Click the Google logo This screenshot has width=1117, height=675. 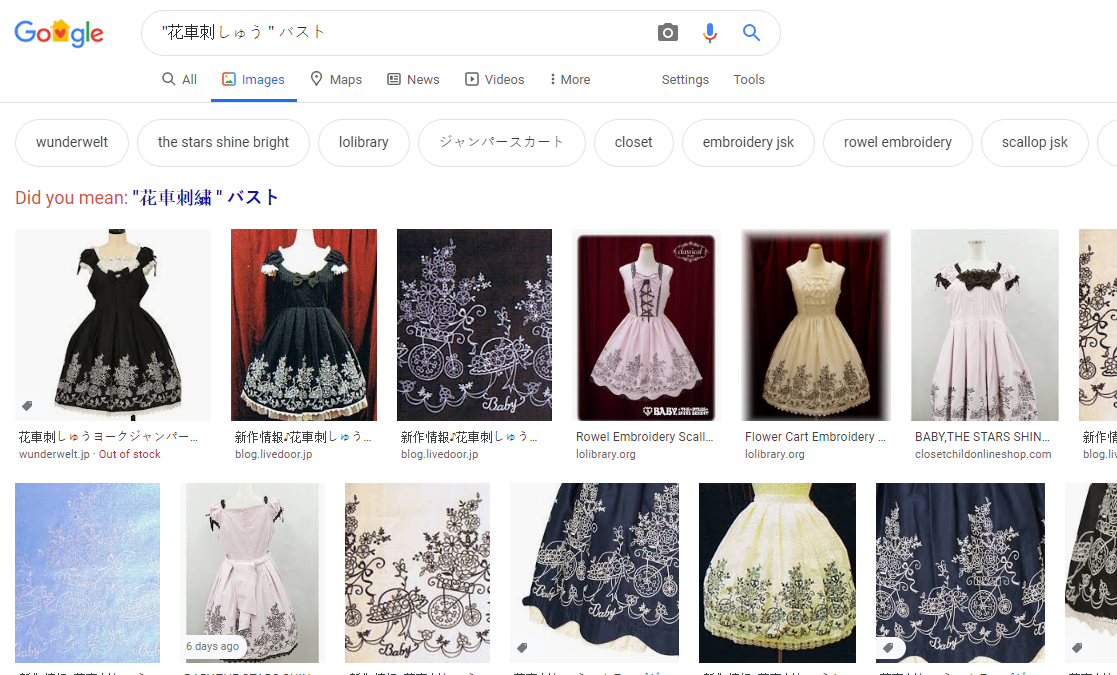click(x=59, y=33)
